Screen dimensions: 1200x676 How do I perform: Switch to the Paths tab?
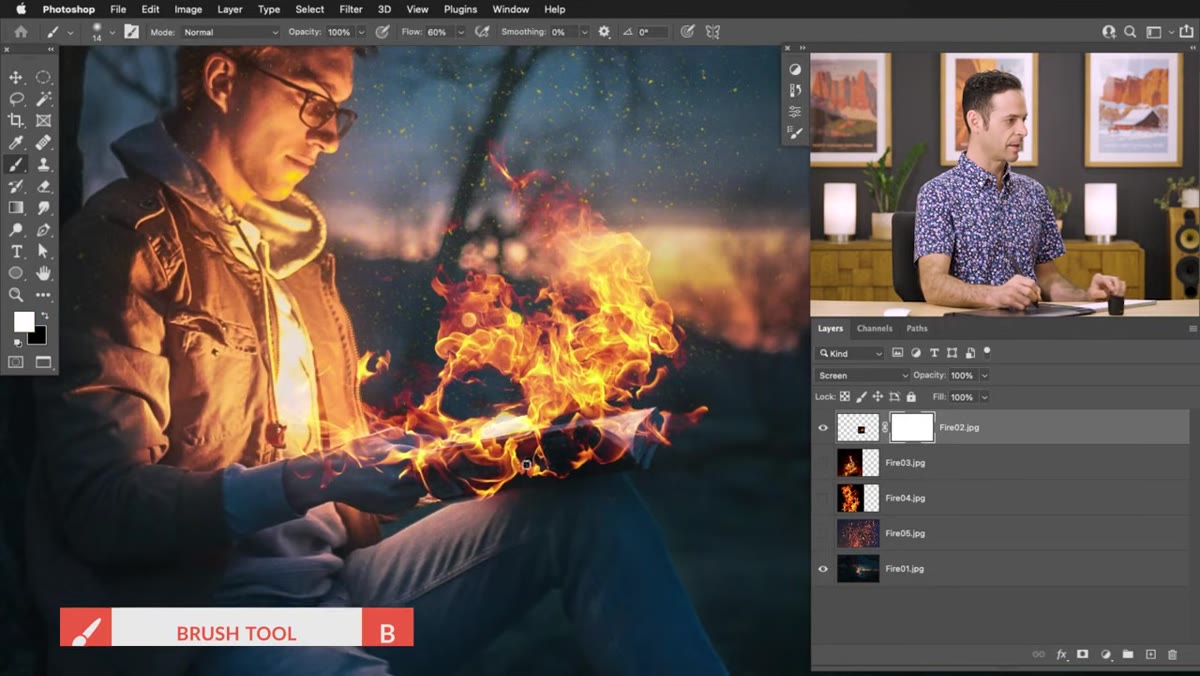[917, 328]
